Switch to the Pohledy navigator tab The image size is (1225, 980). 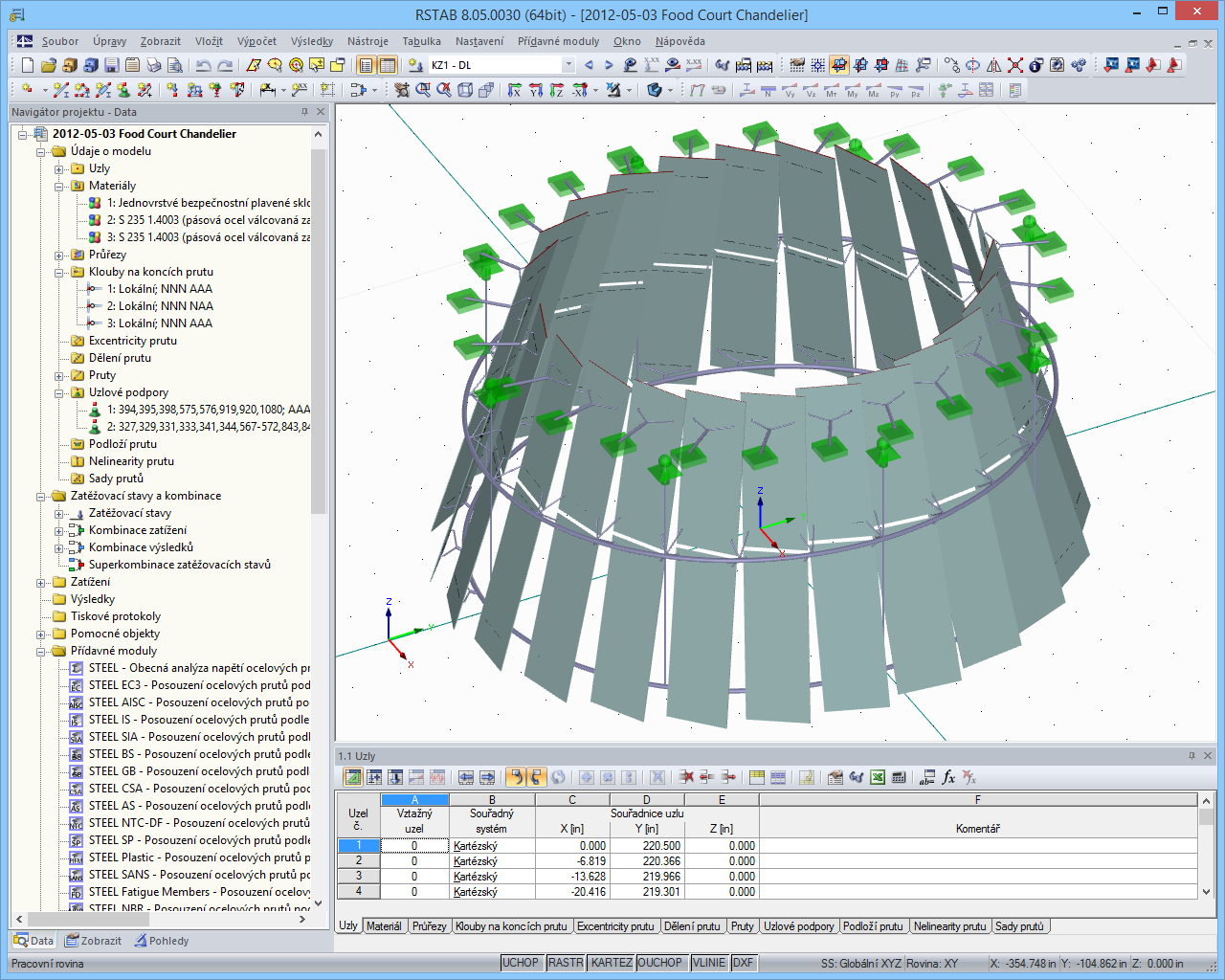coord(162,941)
